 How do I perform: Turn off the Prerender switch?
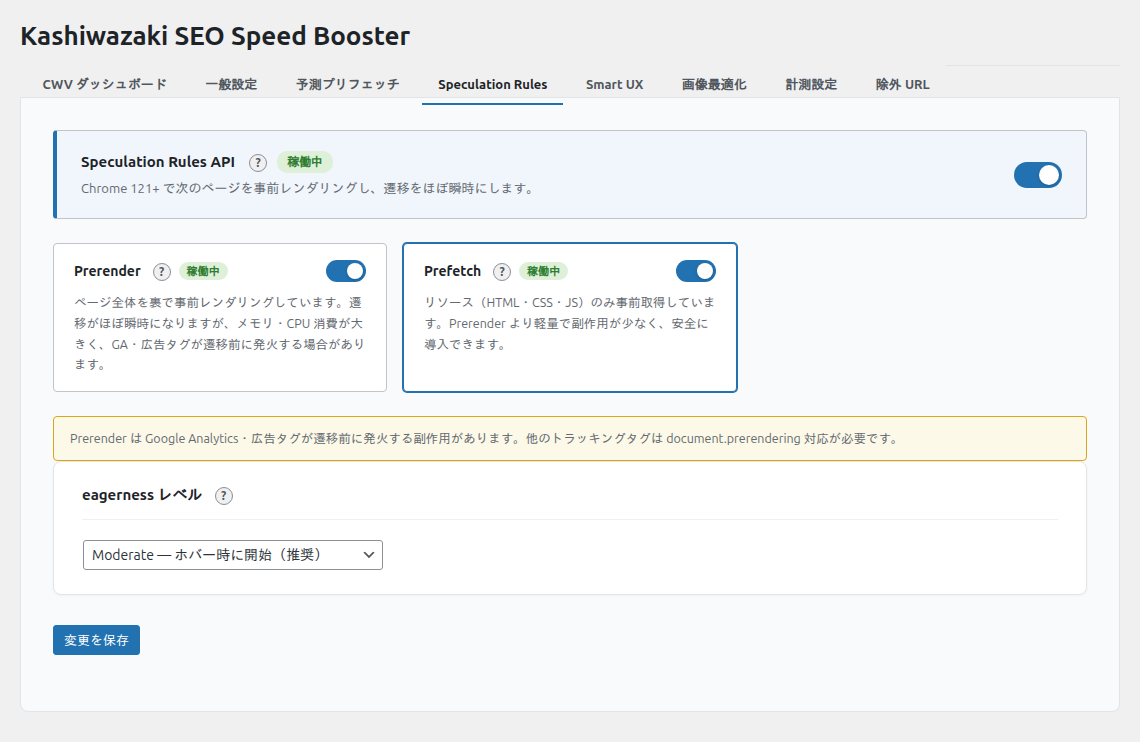[346, 271]
